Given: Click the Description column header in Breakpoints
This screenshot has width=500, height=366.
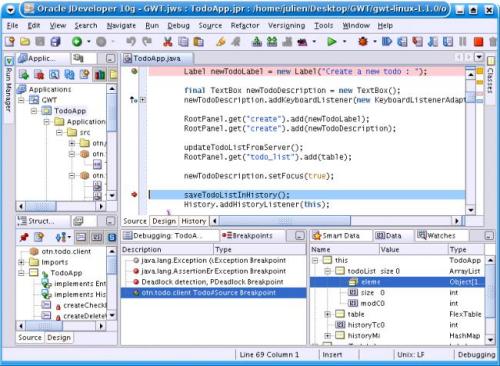Looking at the screenshot, I should 167,249.
